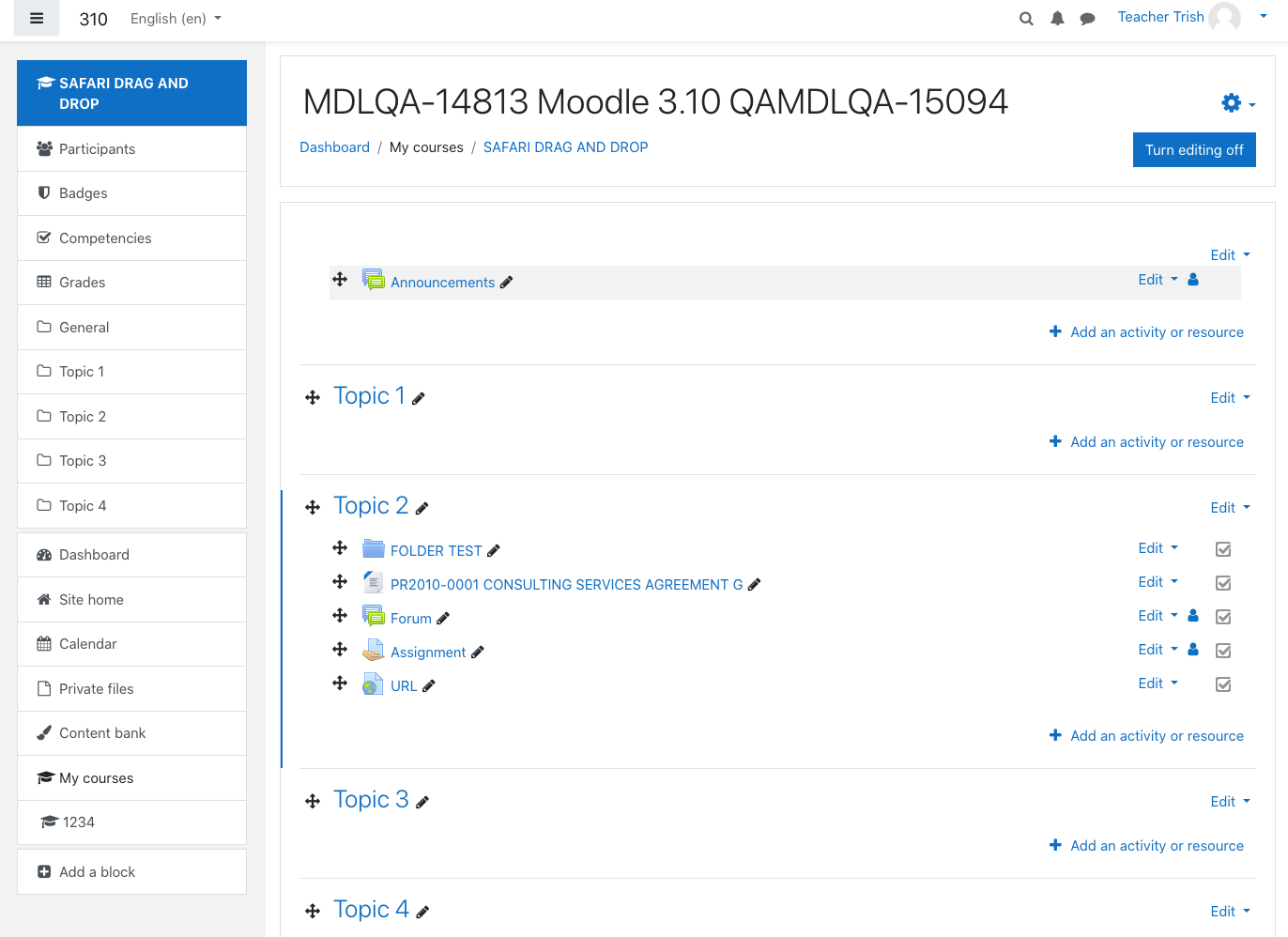1288x937 pixels.
Task: Select the SAFARI DRAG AND DROP sidebar header
Action: (x=131, y=93)
